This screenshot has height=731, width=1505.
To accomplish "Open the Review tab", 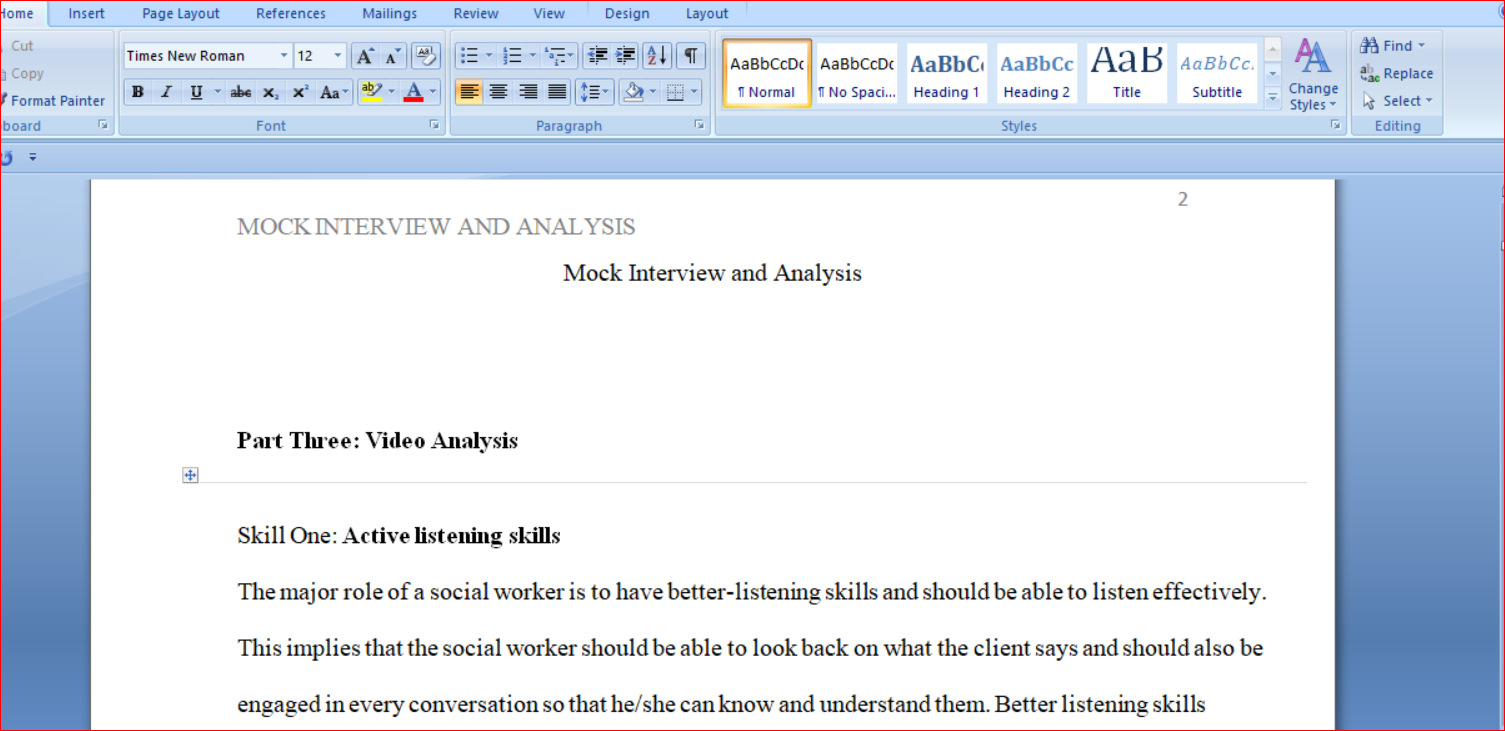I will click(x=476, y=13).
